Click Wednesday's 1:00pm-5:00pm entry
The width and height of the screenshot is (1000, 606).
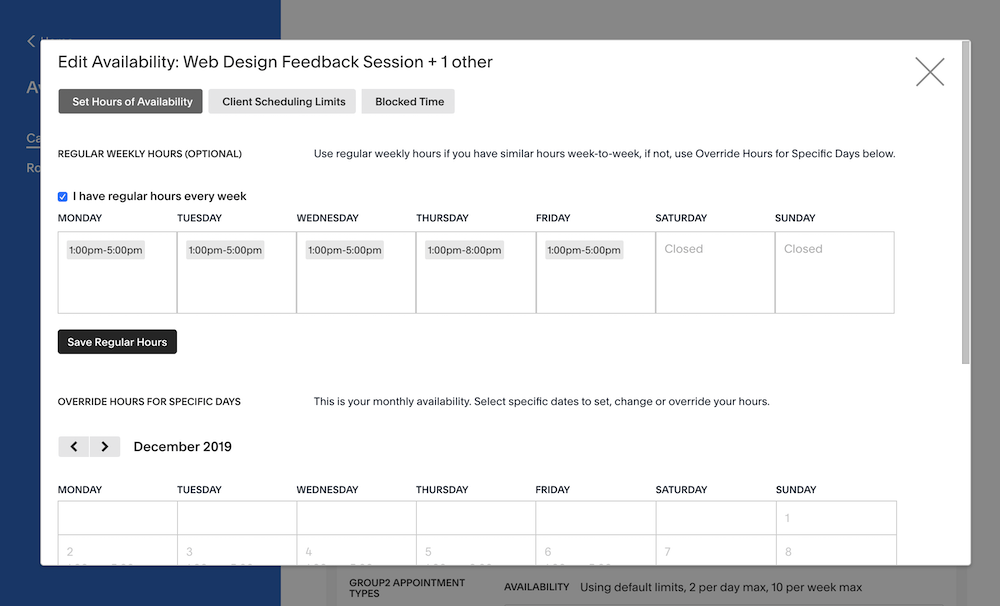[344, 249]
